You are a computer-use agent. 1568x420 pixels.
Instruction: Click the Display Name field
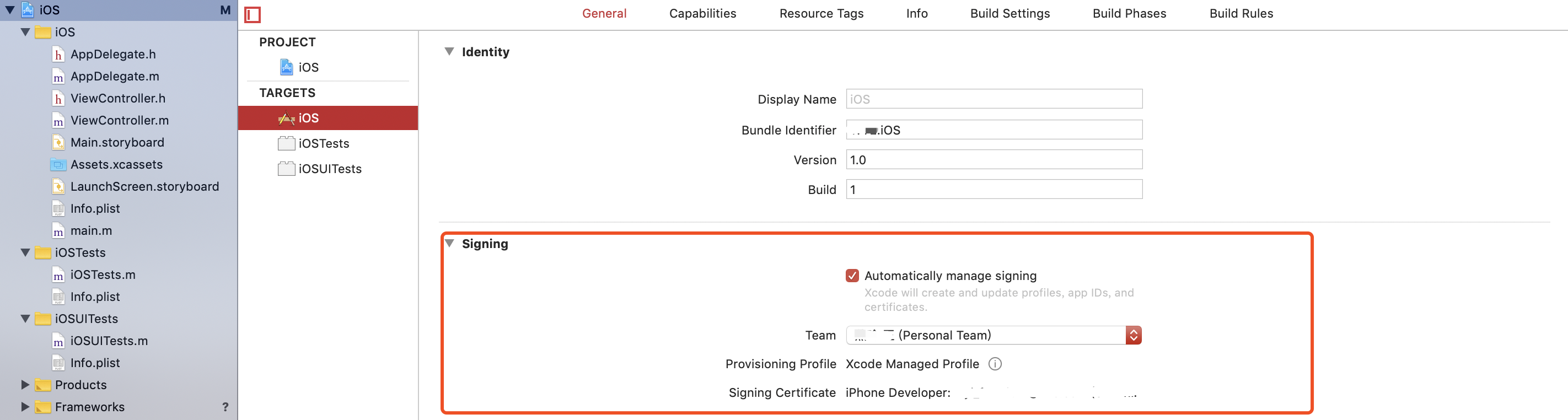(994, 99)
